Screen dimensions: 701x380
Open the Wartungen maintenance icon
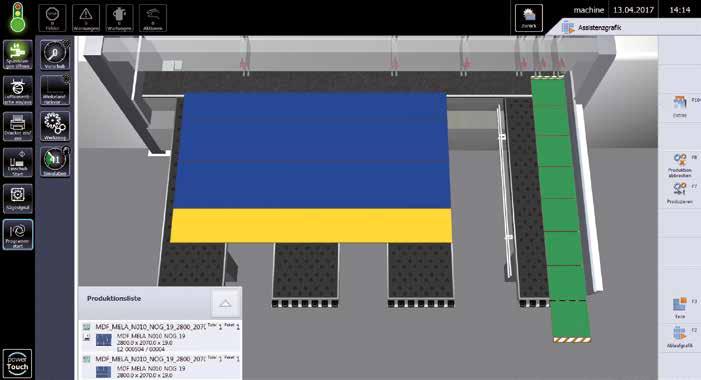point(119,18)
